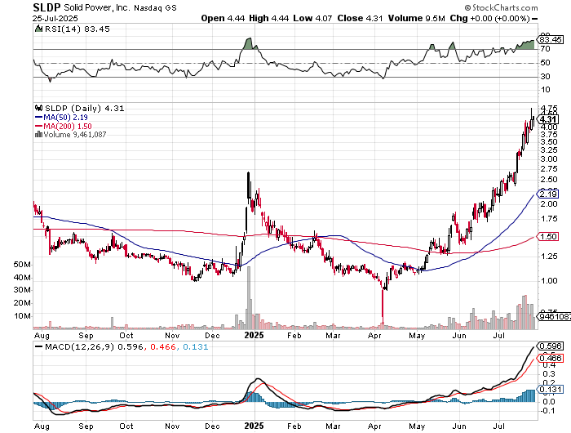Click the candlestick icon beside SLDP (Daily)

pyautogui.click(x=38, y=108)
